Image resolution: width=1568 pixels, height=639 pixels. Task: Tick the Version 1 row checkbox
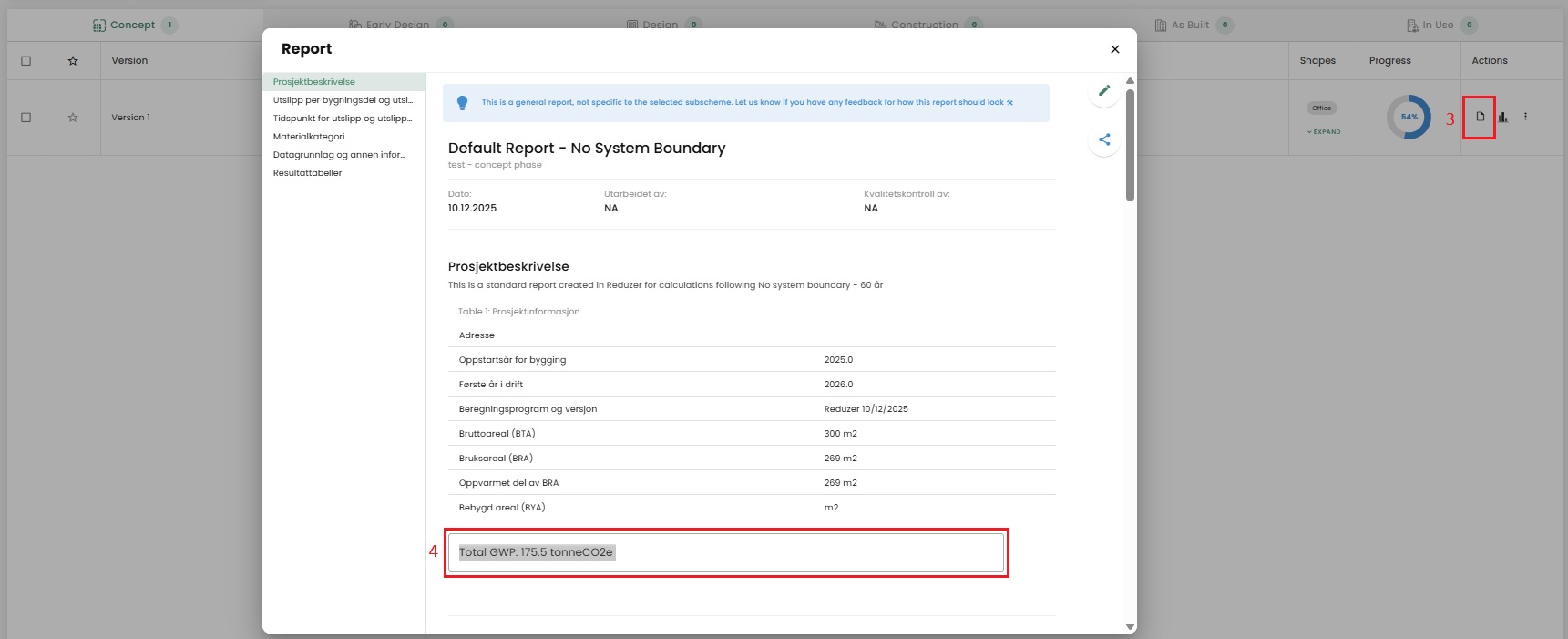coord(26,118)
